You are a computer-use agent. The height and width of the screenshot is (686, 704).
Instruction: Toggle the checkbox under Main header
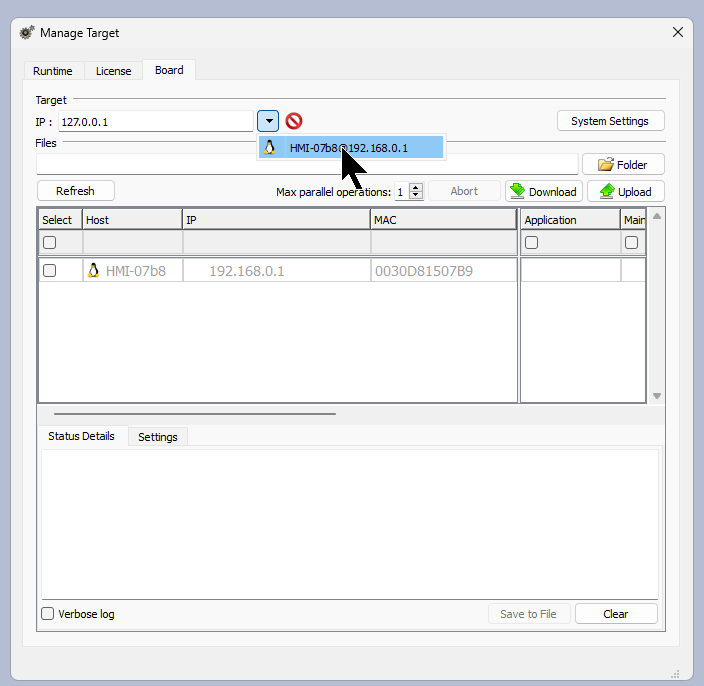631,242
